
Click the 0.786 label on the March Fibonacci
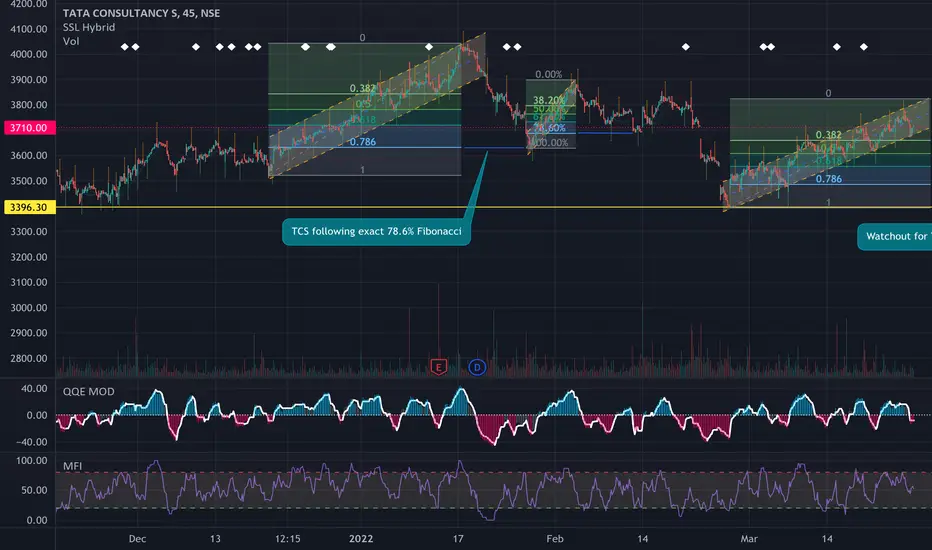829,179
